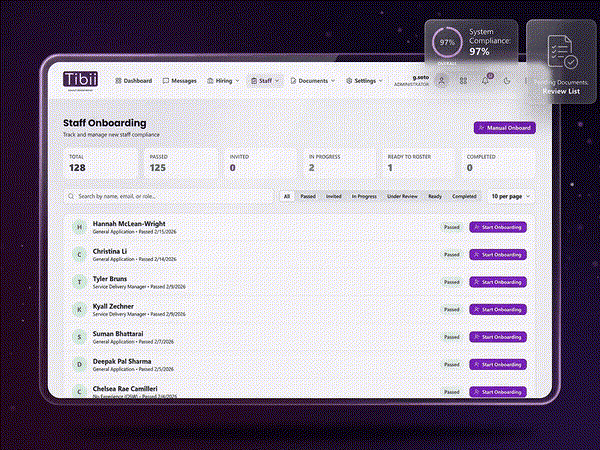Click the Manual Onboard button
Viewport: 600px width, 450px height.
[505, 128]
